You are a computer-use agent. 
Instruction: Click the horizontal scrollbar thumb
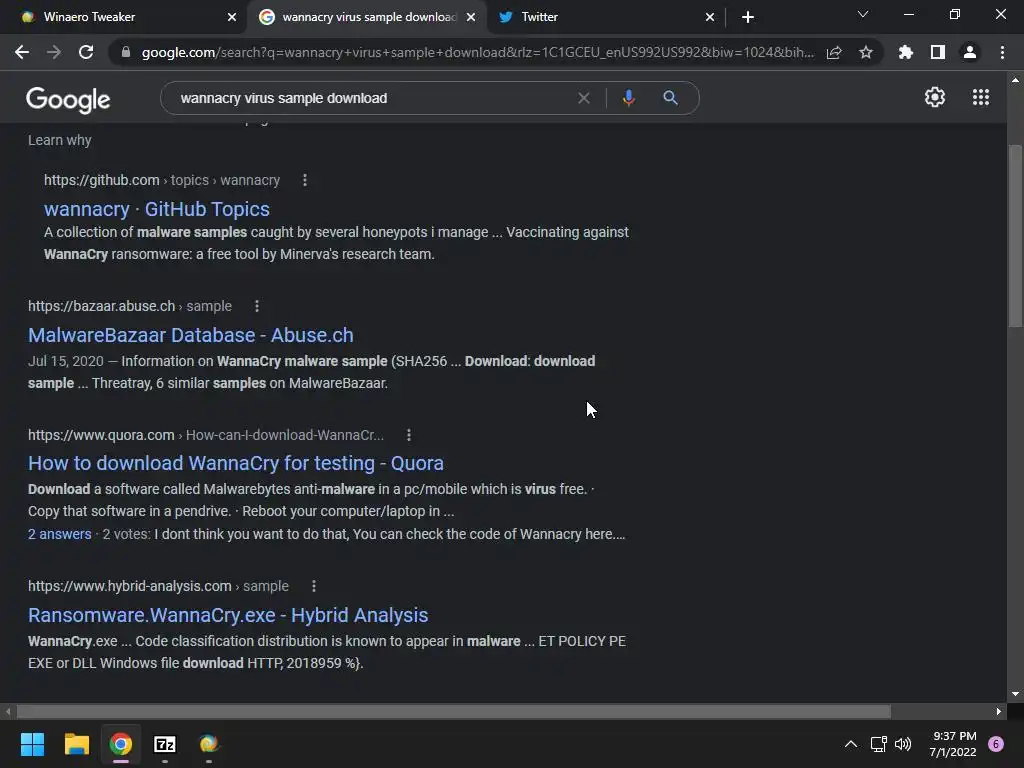click(454, 711)
